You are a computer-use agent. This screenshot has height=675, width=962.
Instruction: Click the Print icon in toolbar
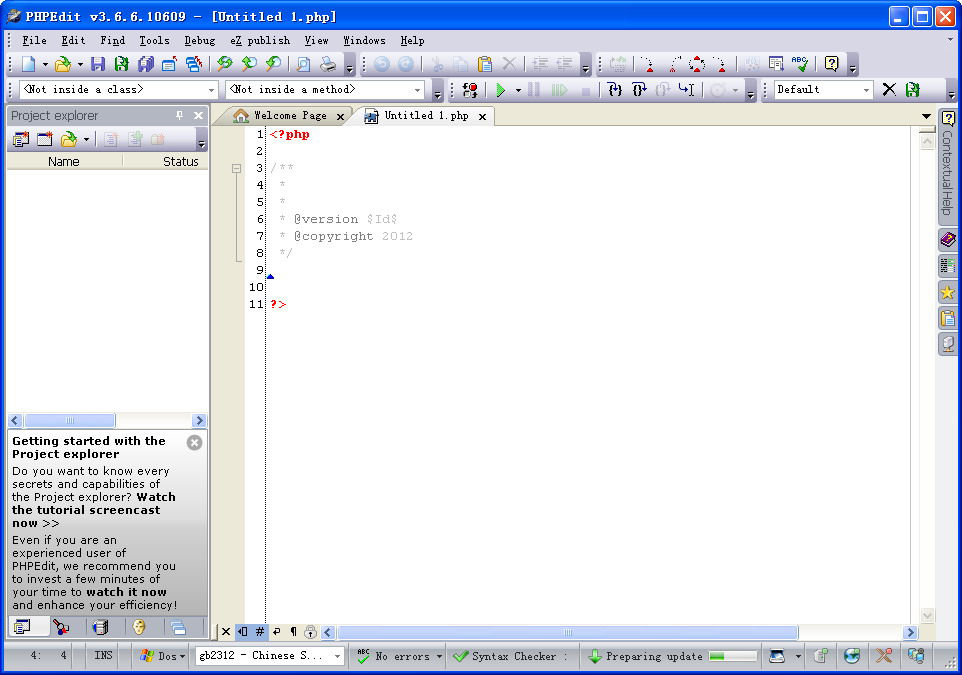click(328, 64)
